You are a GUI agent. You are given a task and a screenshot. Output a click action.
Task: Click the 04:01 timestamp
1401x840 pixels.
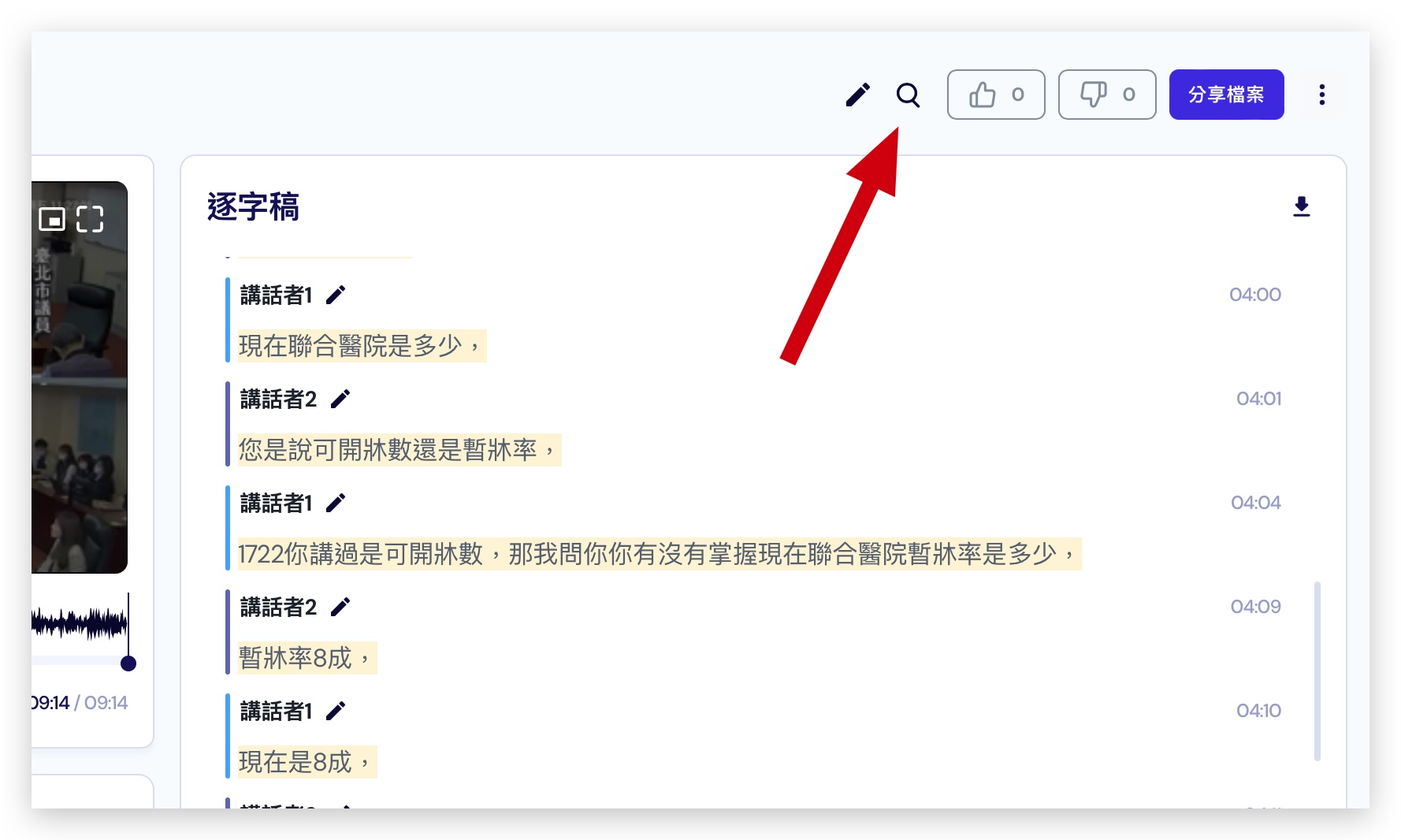[x=1258, y=399]
